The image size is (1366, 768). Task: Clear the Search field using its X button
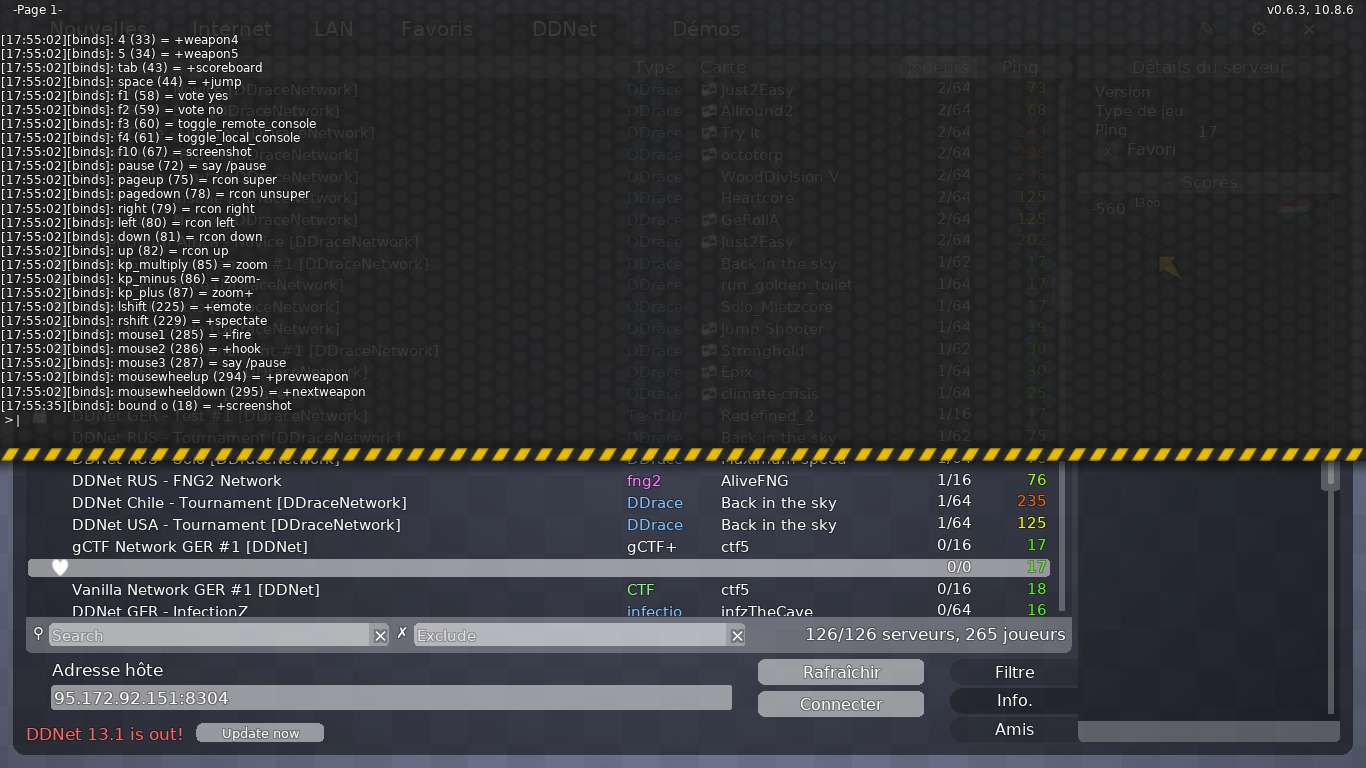click(x=380, y=635)
